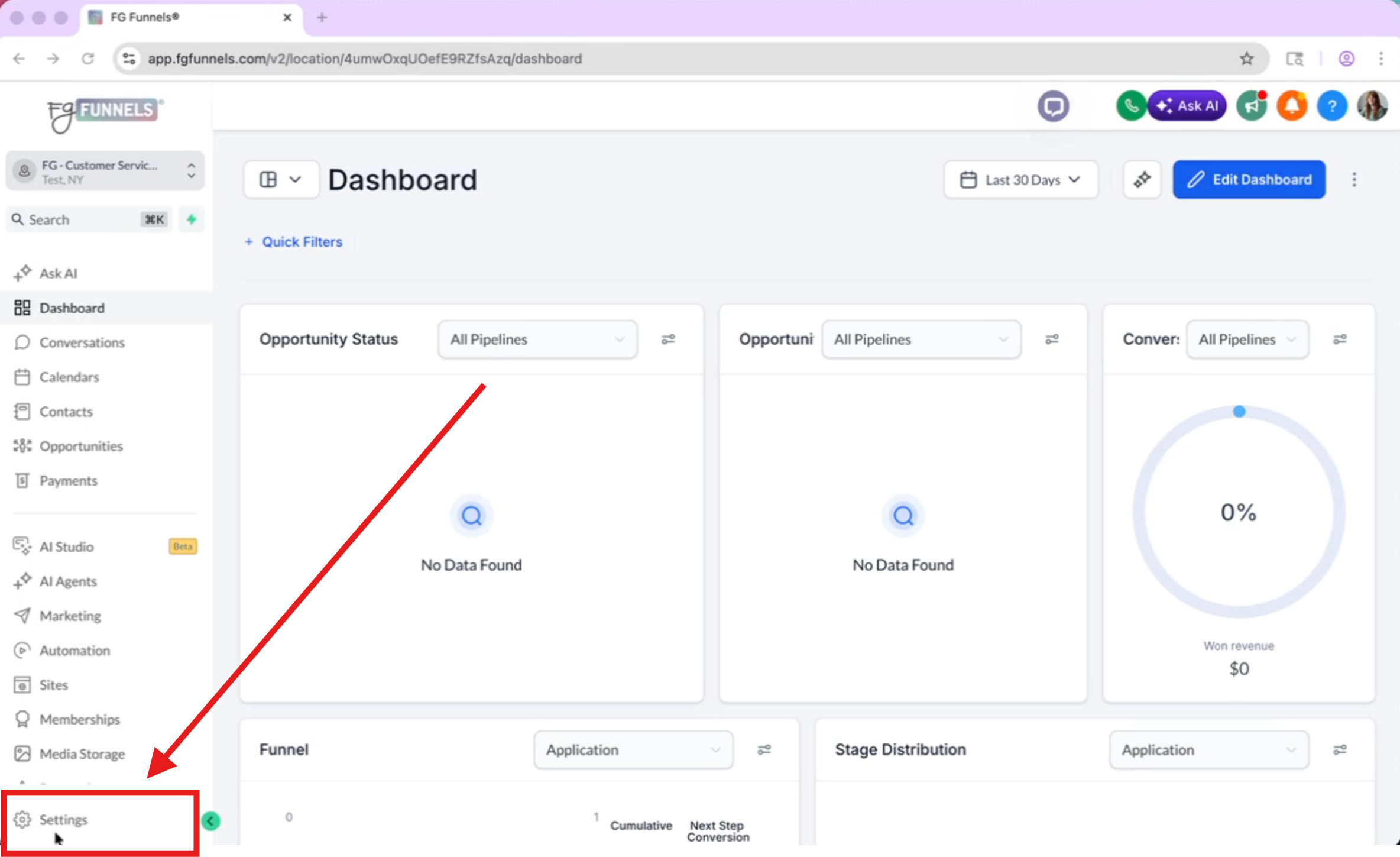Image resolution: width=1400 pixels, height=857 pixels.
Task: Open the orange notifications bell
Action: [x=1292, y=106]
